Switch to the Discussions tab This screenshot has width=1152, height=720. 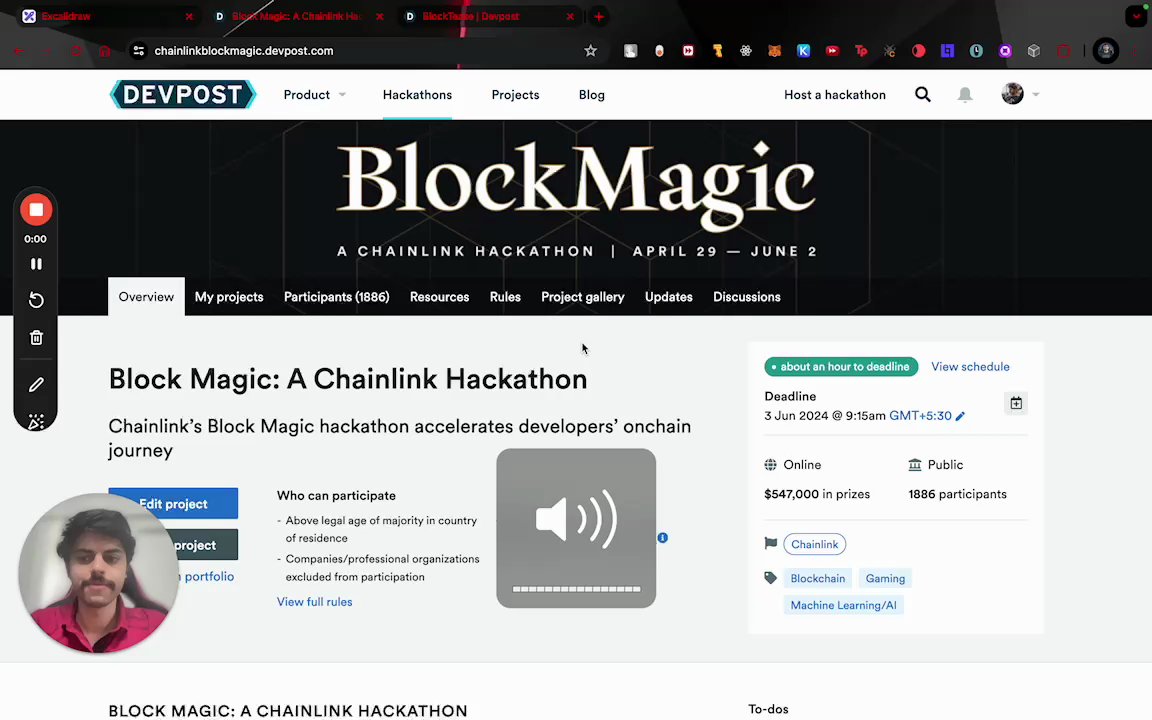click(x=746, y=297)
